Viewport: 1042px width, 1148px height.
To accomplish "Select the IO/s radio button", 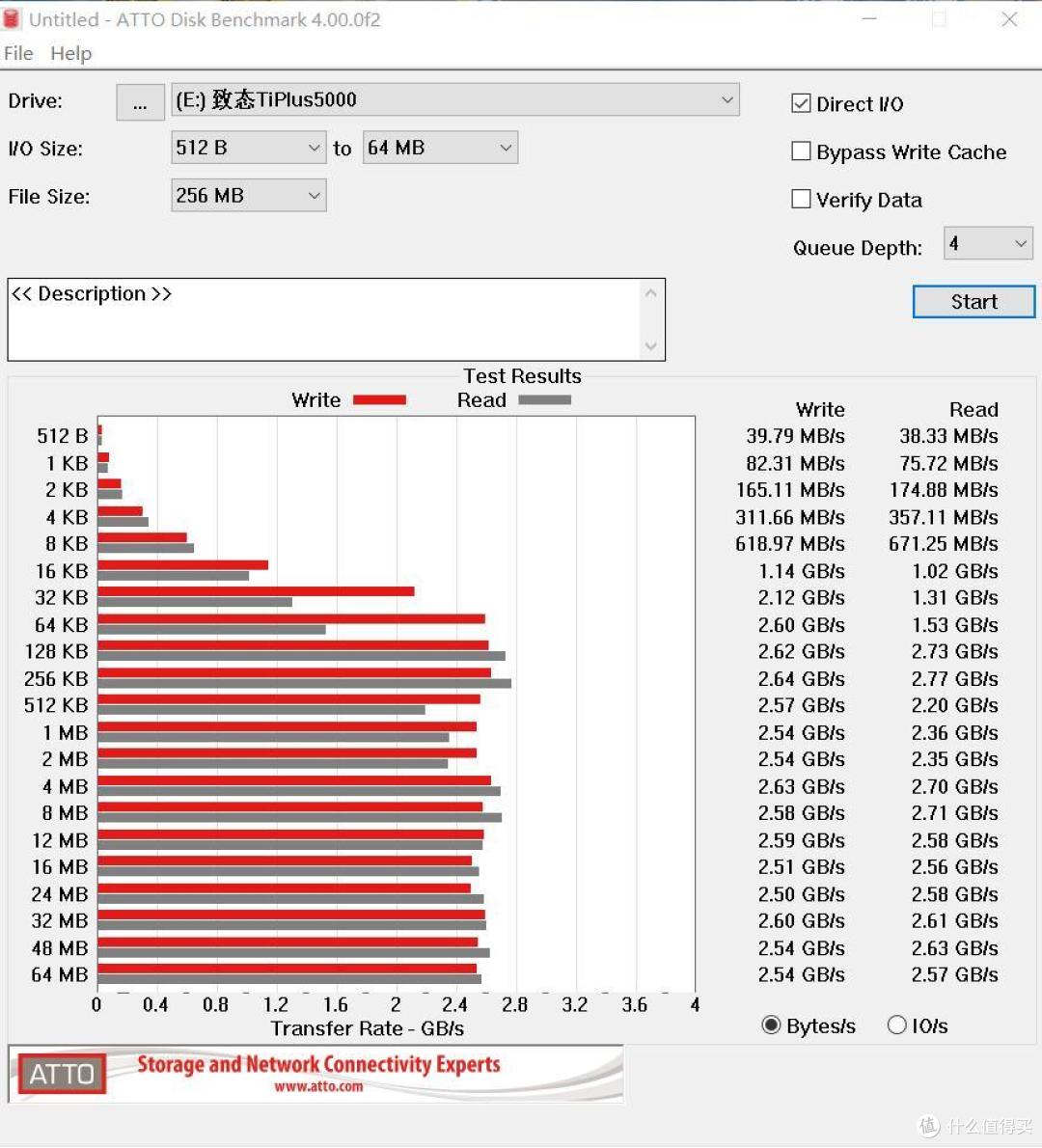I will 897,1025.
